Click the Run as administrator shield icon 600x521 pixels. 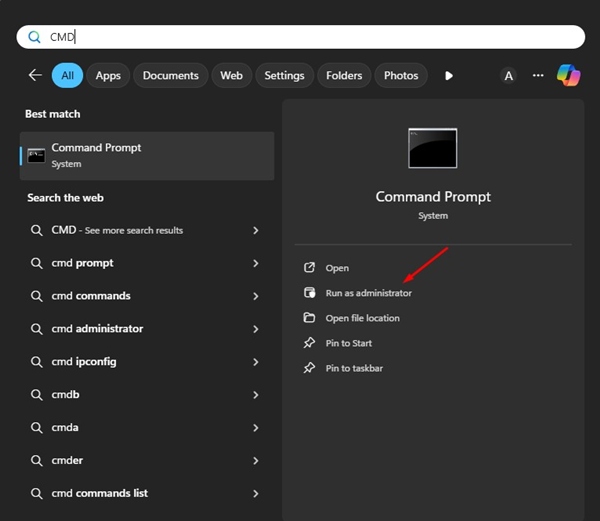309,293
